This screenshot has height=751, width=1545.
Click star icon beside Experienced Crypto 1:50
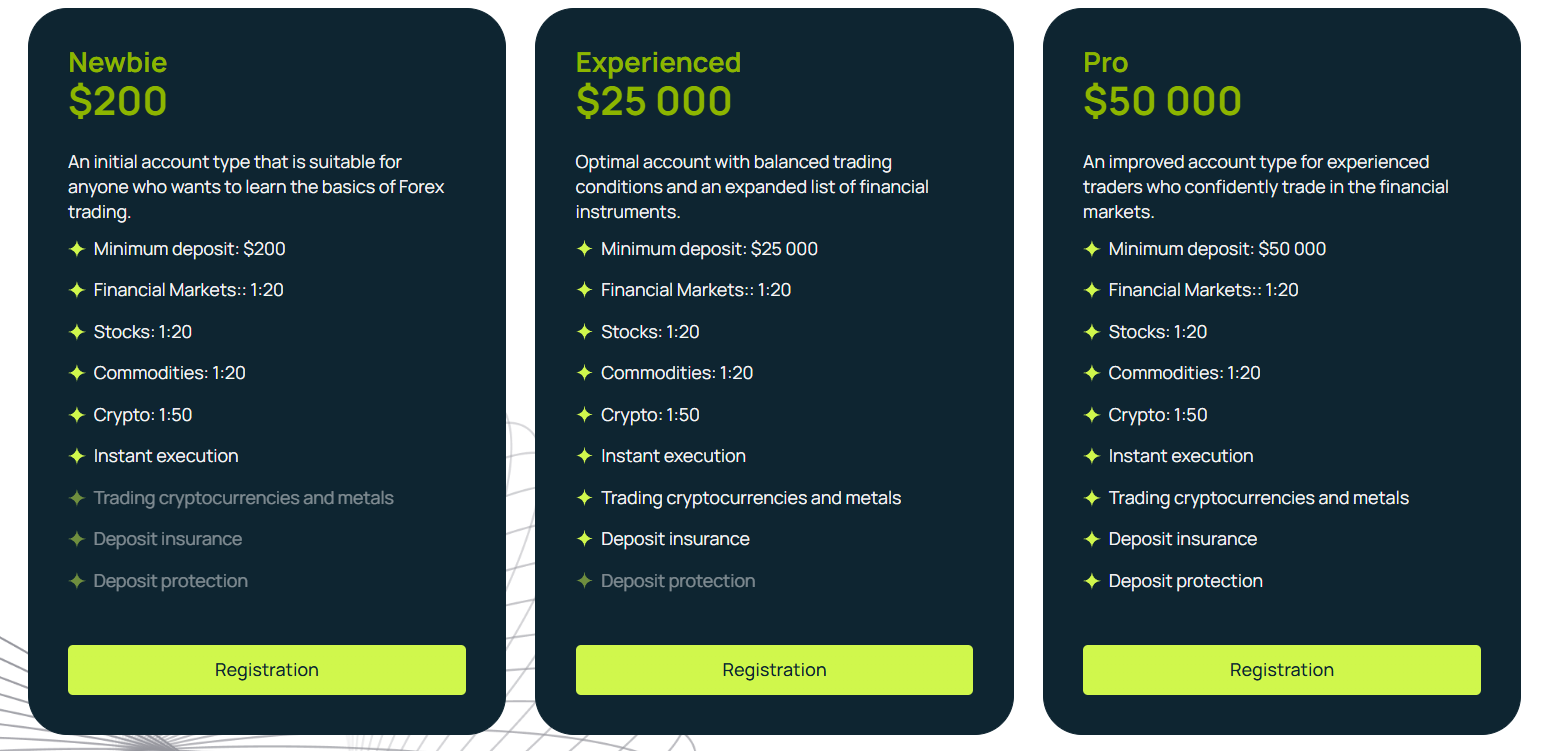pyautogui.click(x=584, y=415)
